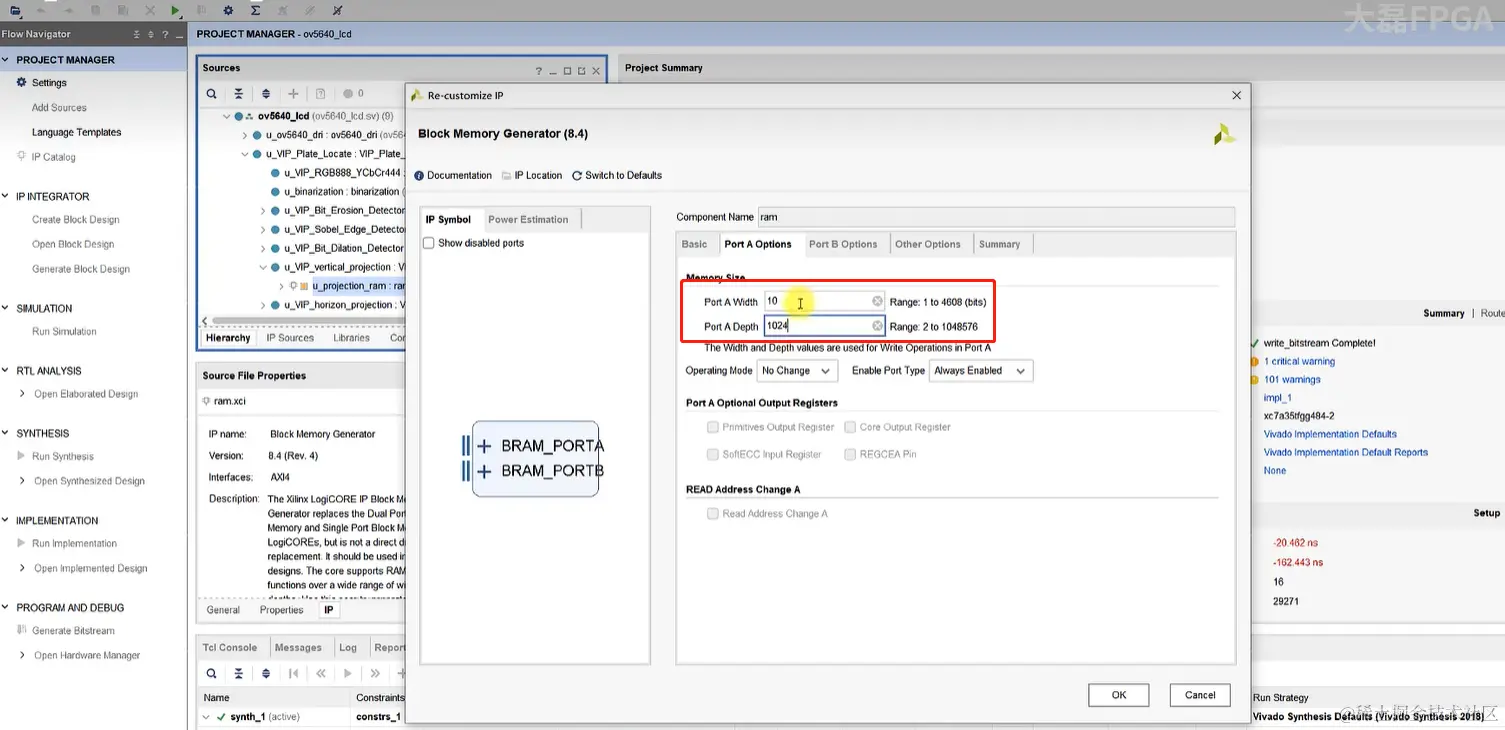Switch to the Other Options tab
This screenshot has width=1505, height=730.
928,244
